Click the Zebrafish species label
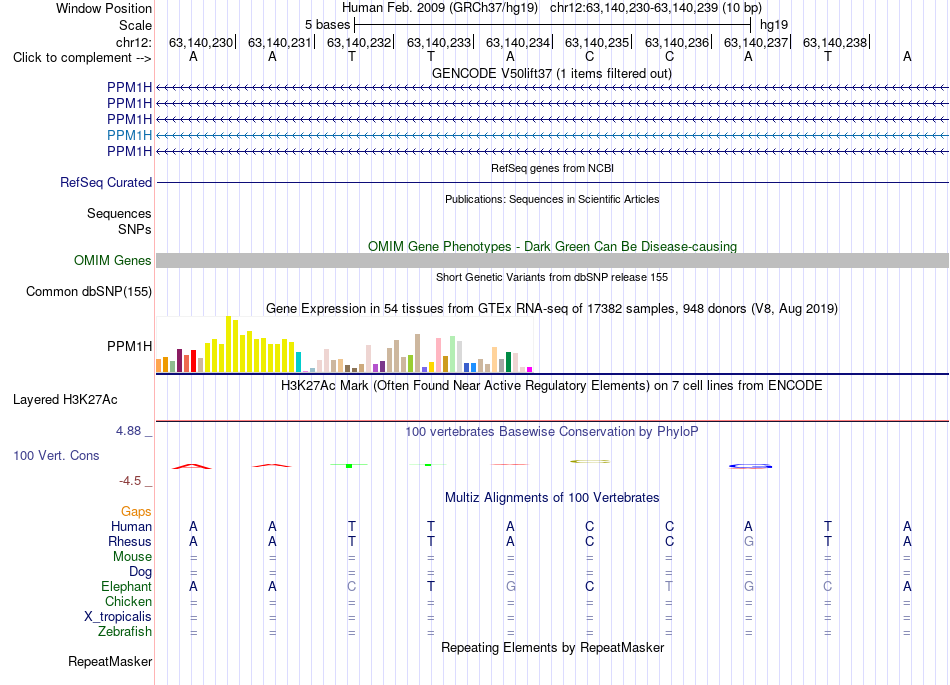 pyautogui.click(x=125, y=631)
